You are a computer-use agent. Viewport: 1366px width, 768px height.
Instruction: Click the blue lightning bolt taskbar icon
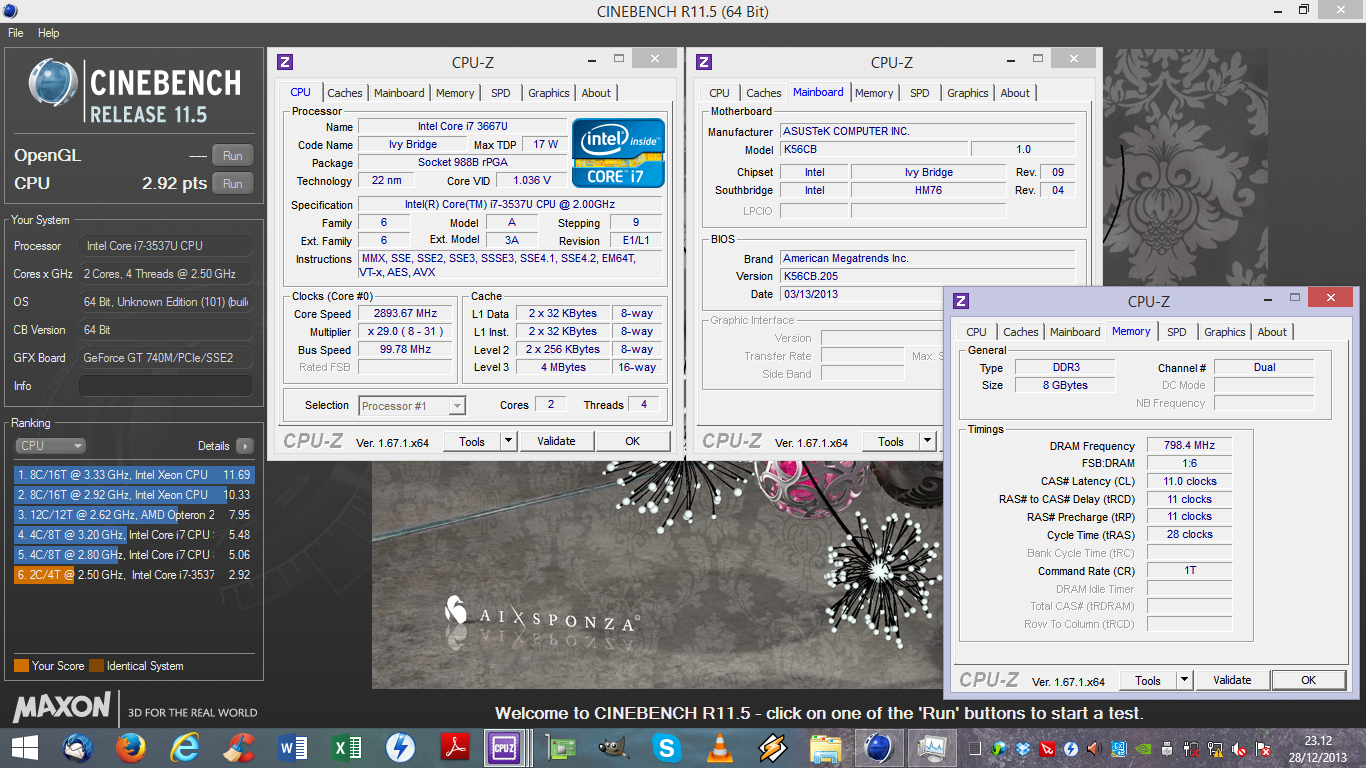401,747
